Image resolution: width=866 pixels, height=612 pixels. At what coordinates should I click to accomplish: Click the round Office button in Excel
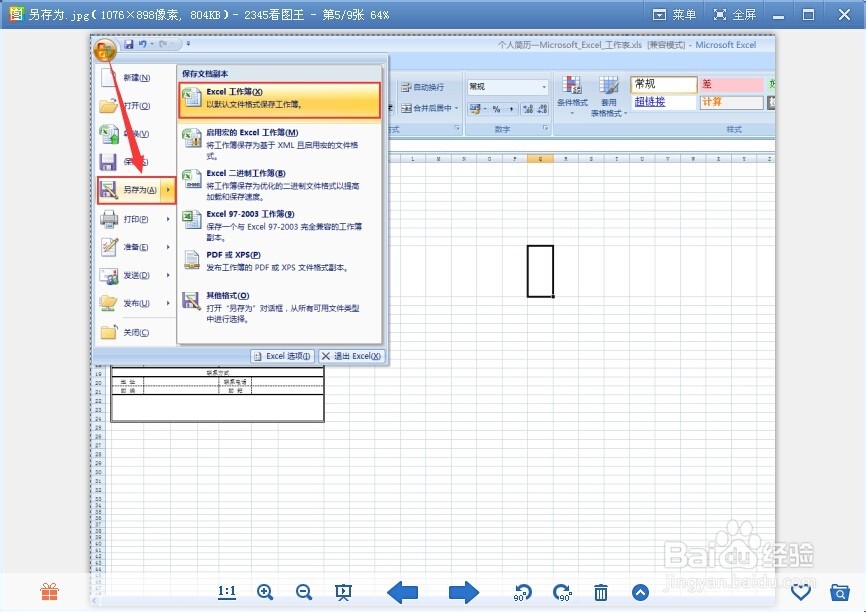104,50
